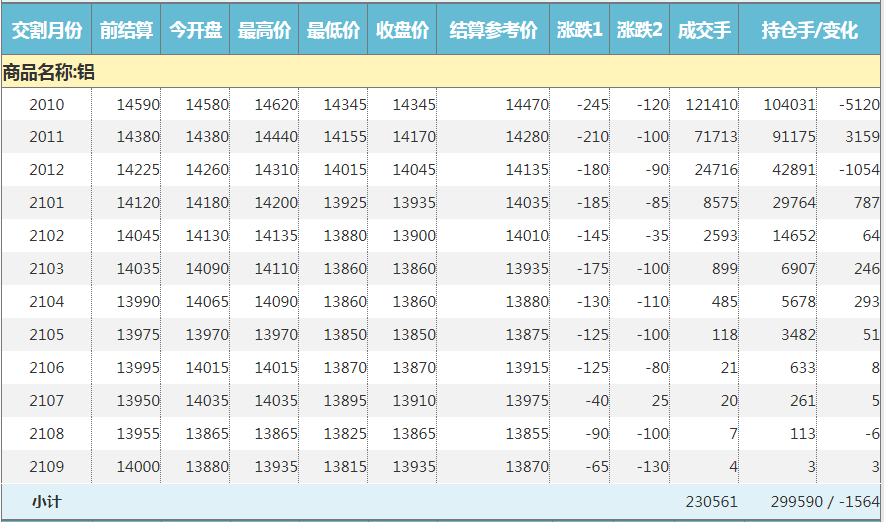Click the 最低价 column header
884x522 pixels.
[x=333, y=30]
